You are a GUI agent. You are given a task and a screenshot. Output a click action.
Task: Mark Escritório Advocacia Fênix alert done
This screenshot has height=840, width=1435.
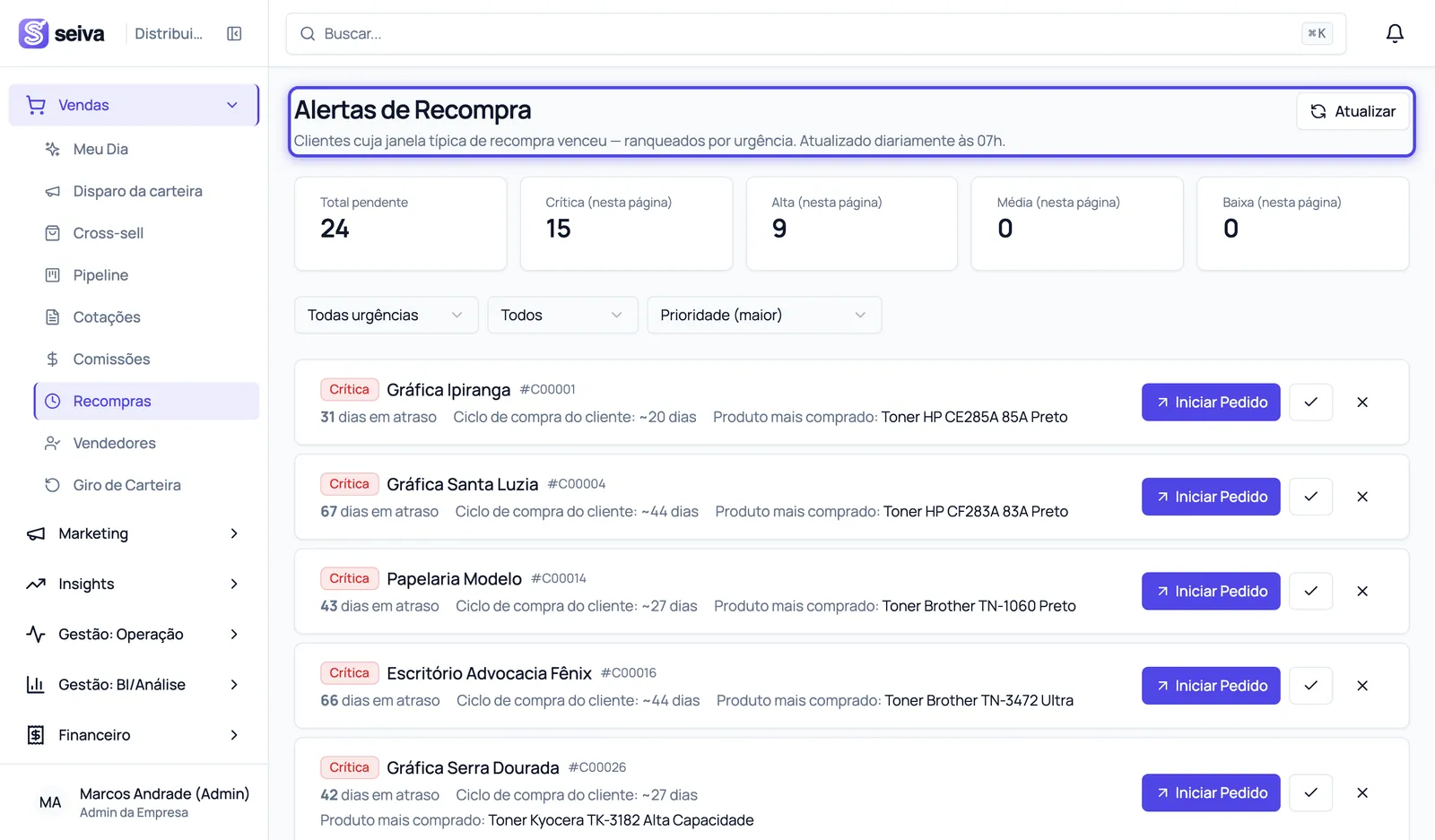click(1310, 686)
